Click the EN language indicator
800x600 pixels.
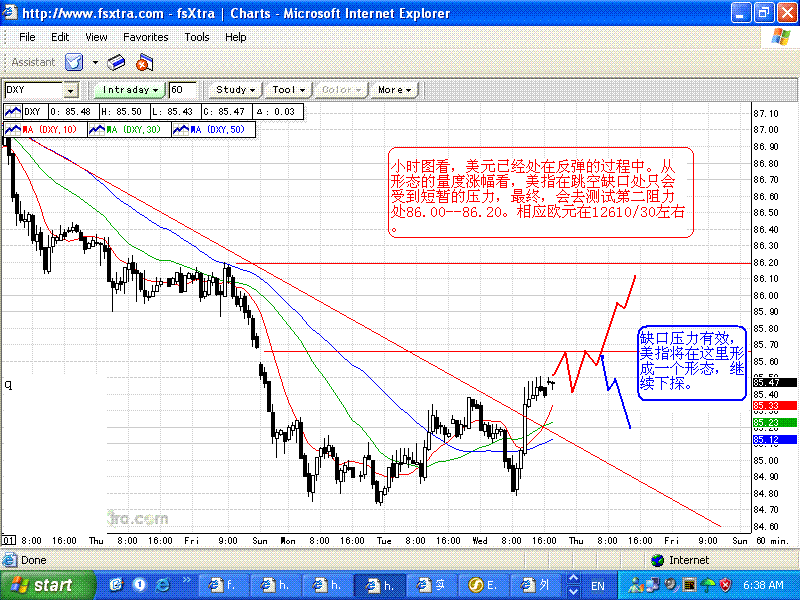(597, 586)
